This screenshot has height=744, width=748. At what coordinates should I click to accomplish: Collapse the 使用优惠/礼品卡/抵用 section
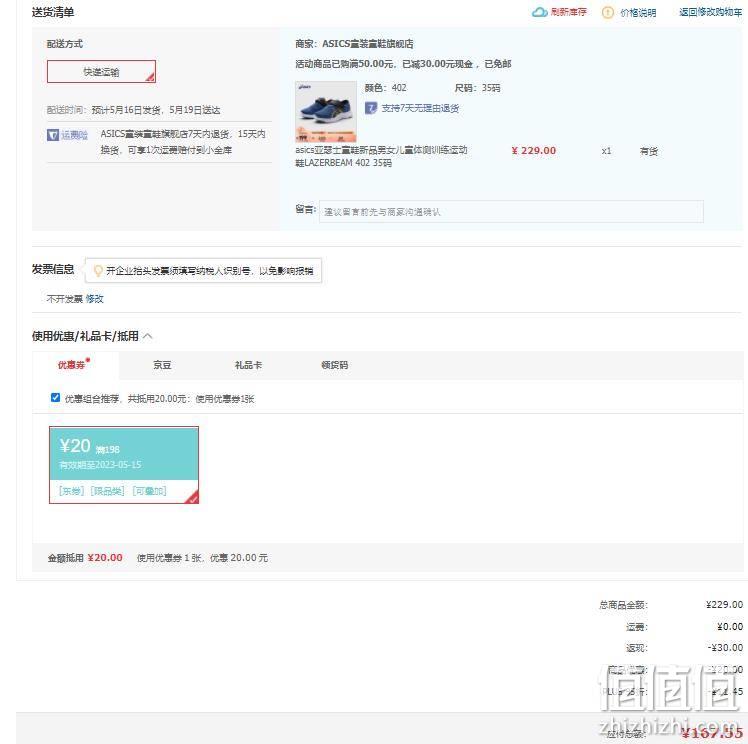click(148, 336)
